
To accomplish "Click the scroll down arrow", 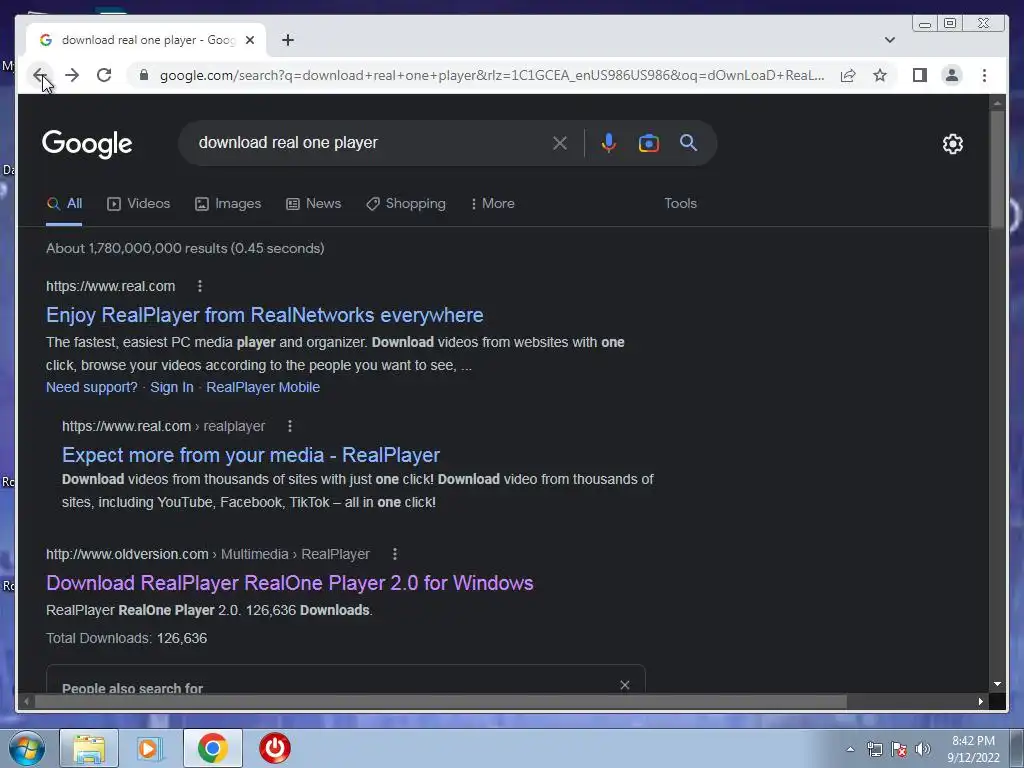I will [x=997, y=684].
